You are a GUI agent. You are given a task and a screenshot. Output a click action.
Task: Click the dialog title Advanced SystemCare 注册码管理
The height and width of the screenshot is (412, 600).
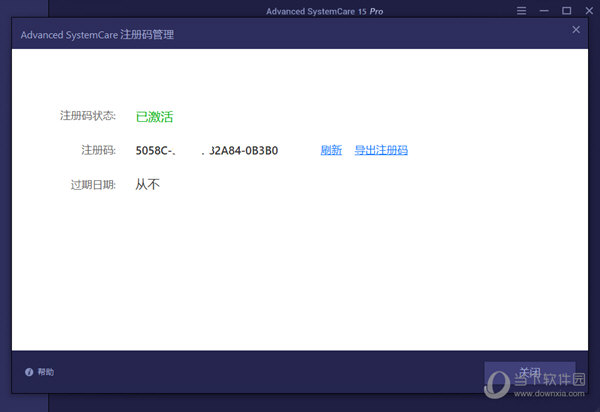coord(97,35)
